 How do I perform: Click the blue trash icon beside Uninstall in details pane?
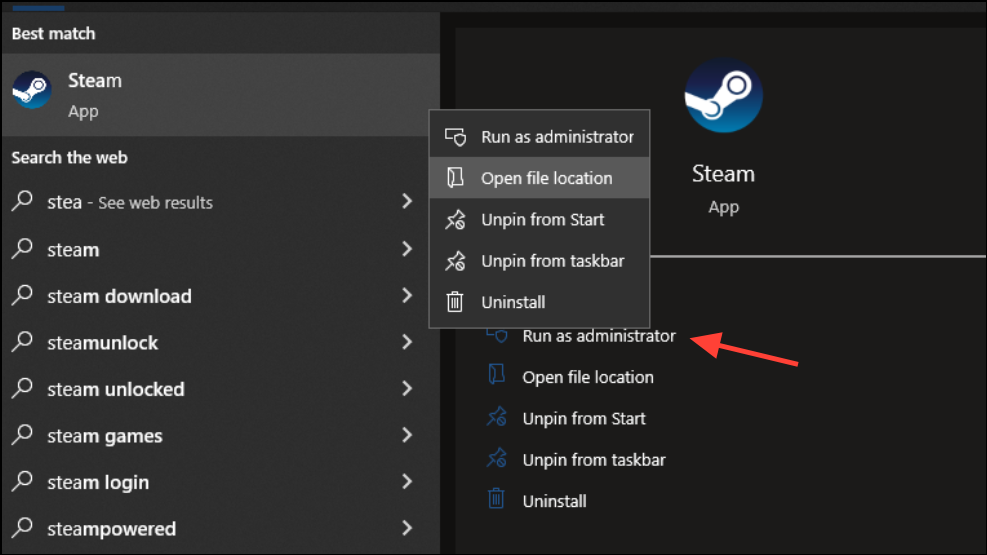pyautogui.click(x=496, y=499)
